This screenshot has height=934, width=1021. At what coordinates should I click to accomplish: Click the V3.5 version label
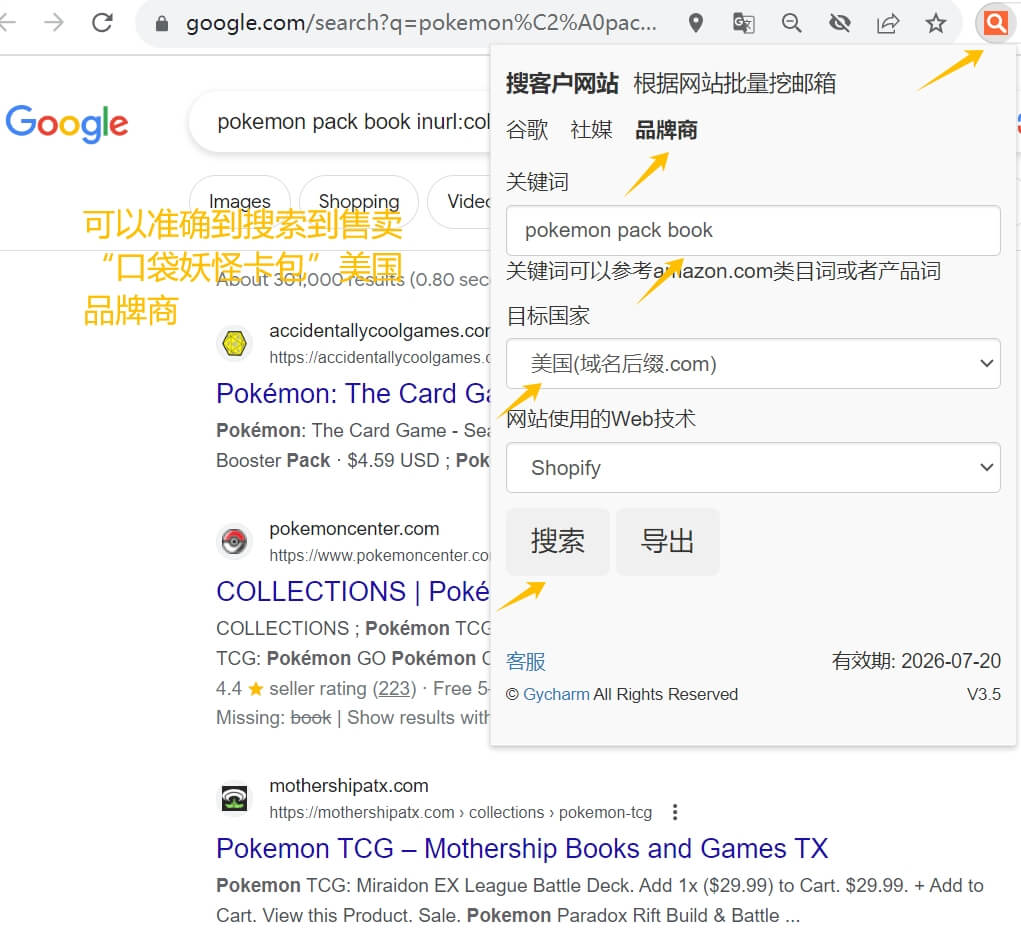click(x=983, y=694)
